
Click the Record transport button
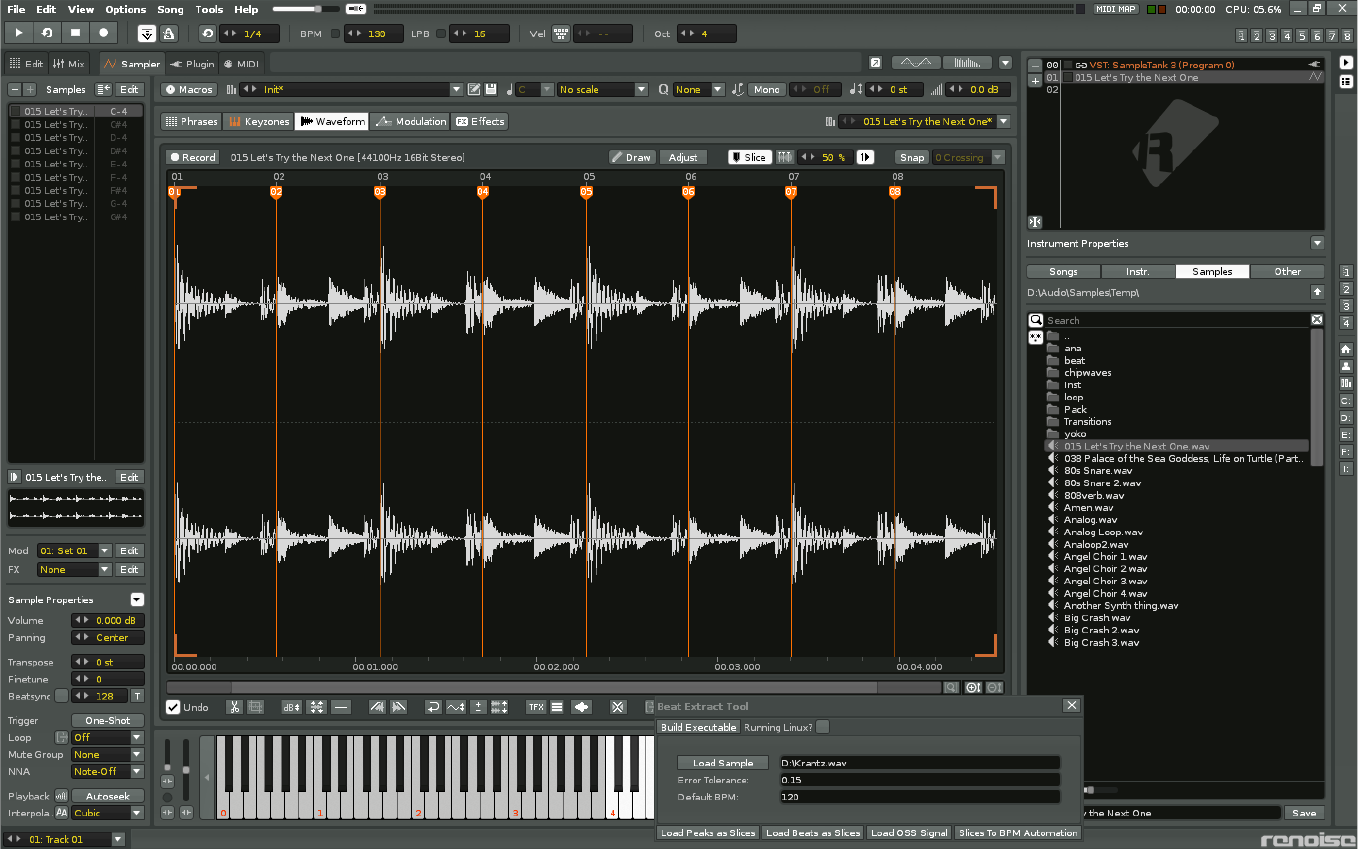tap(103, 33)
